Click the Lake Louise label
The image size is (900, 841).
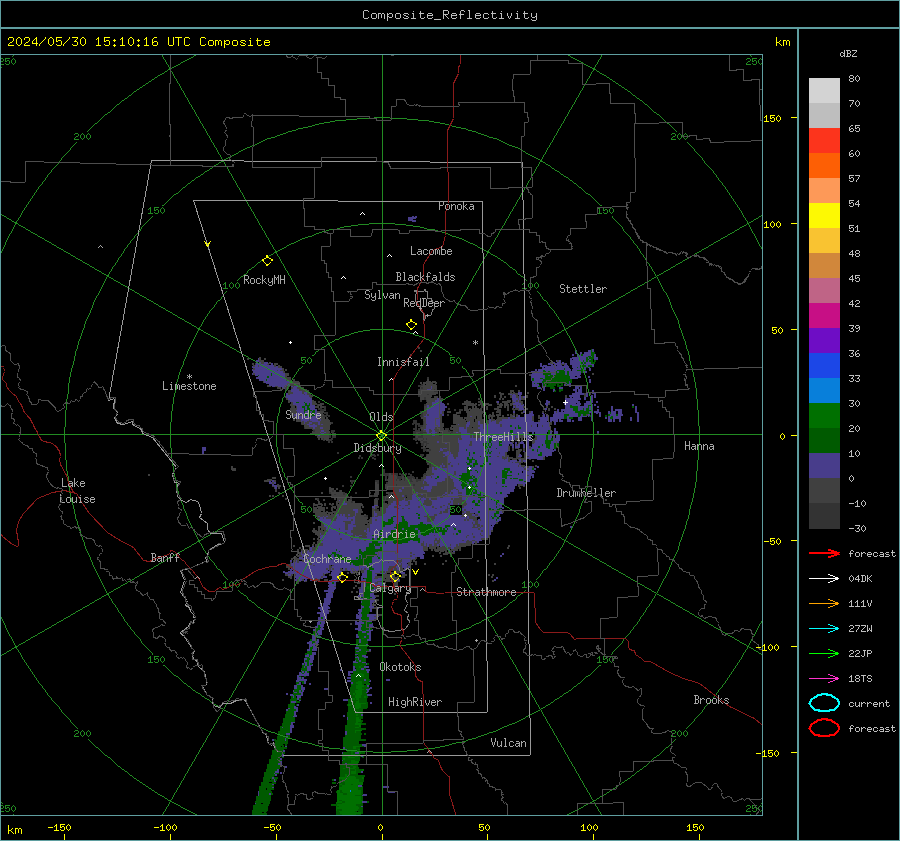coord(77,491)
